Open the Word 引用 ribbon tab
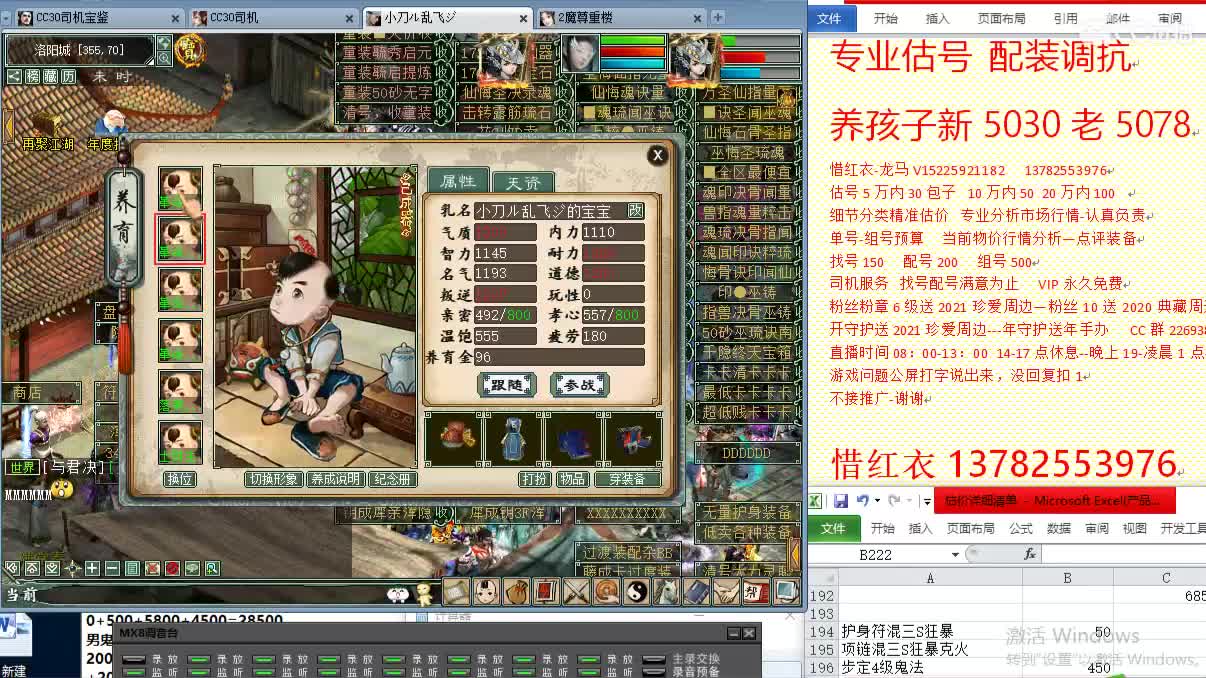1206x678 pixels. pyautogui.click(x=1065, y=18)
